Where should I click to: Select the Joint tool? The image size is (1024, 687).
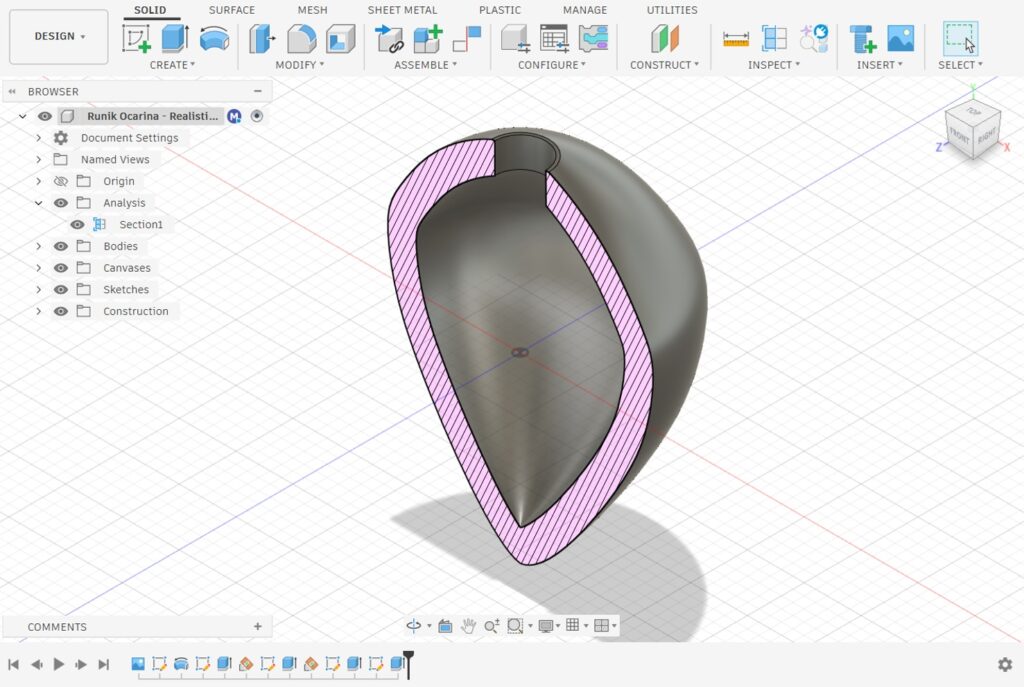[x=467, y=39]
